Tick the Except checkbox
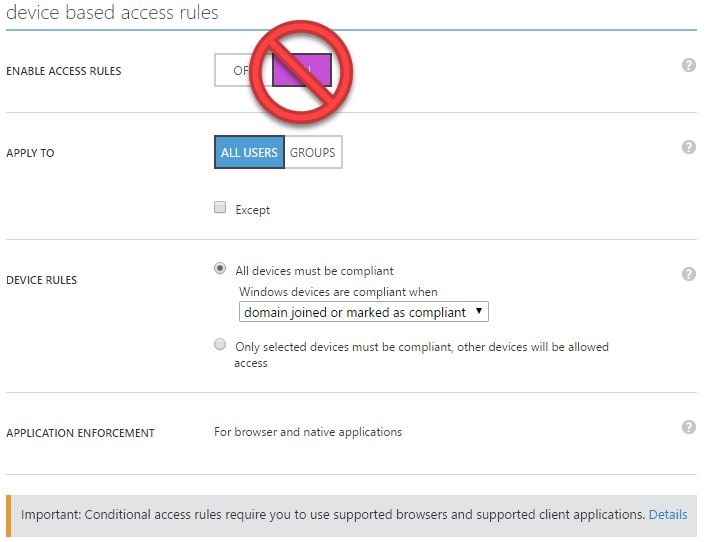The image size is (705, 542). 220,208
